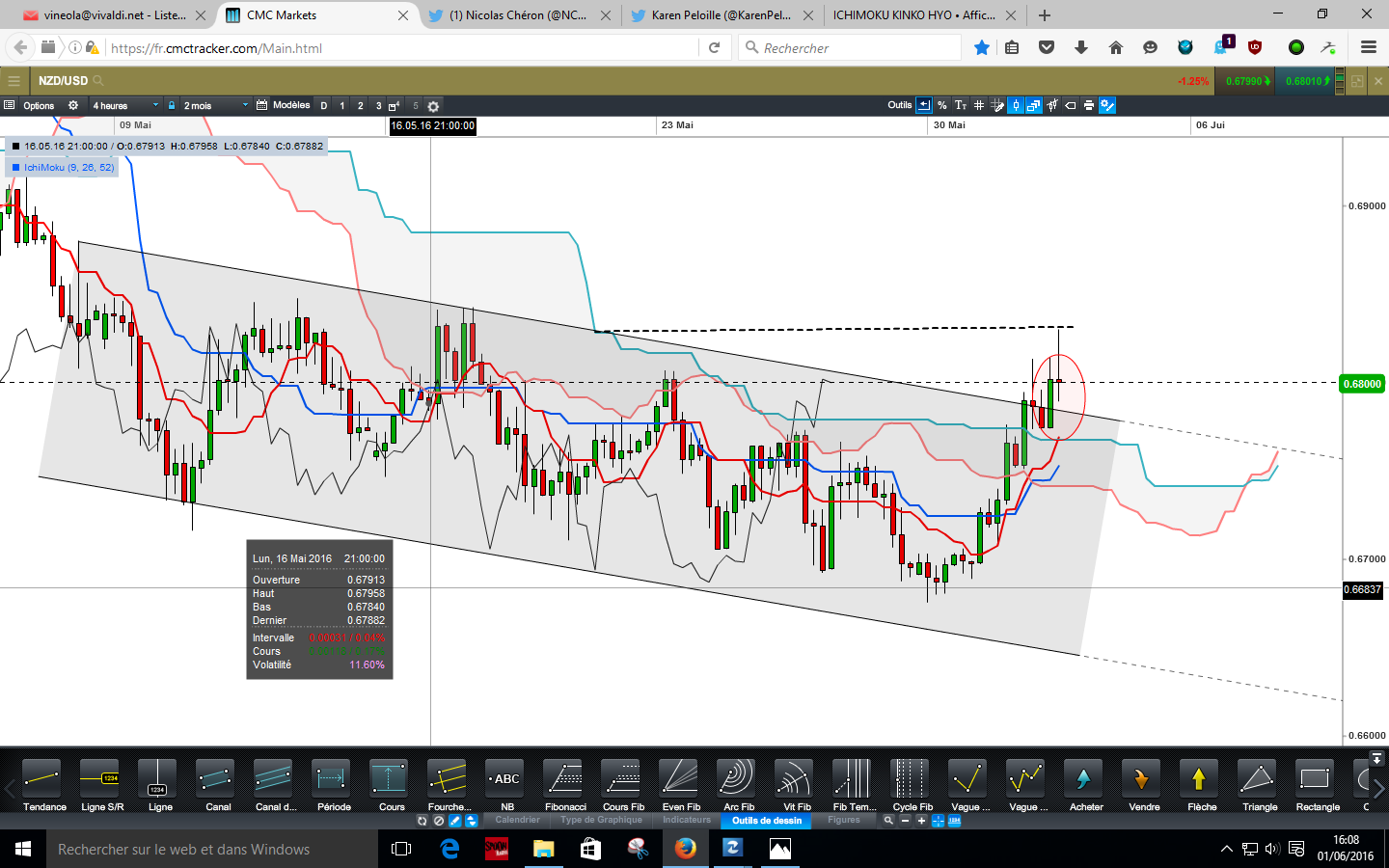Screen dimensions: 1389x868
Task: Add an Acheter buy arrow
Action: coord(1086,784)
